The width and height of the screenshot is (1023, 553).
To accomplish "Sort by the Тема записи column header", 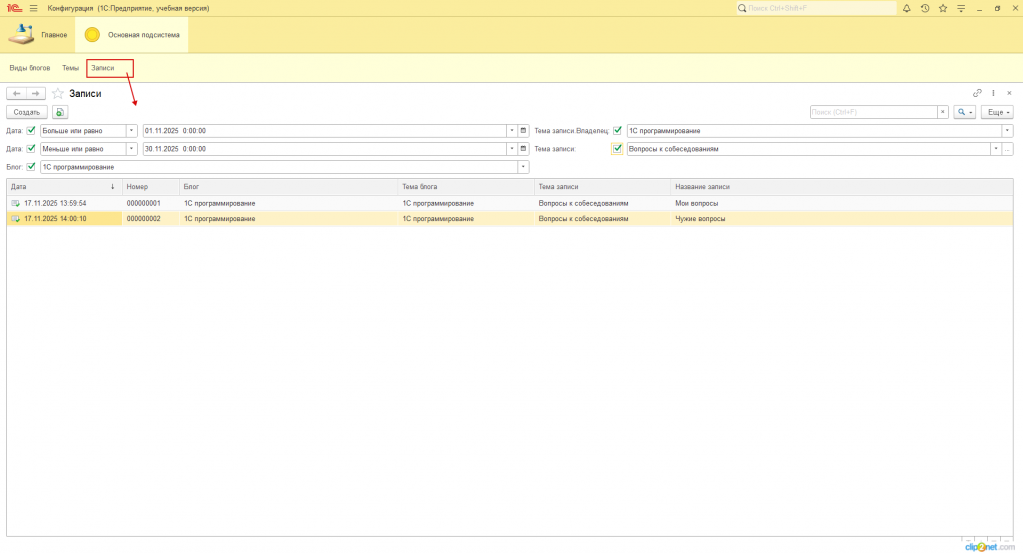I will pos(602,187).
